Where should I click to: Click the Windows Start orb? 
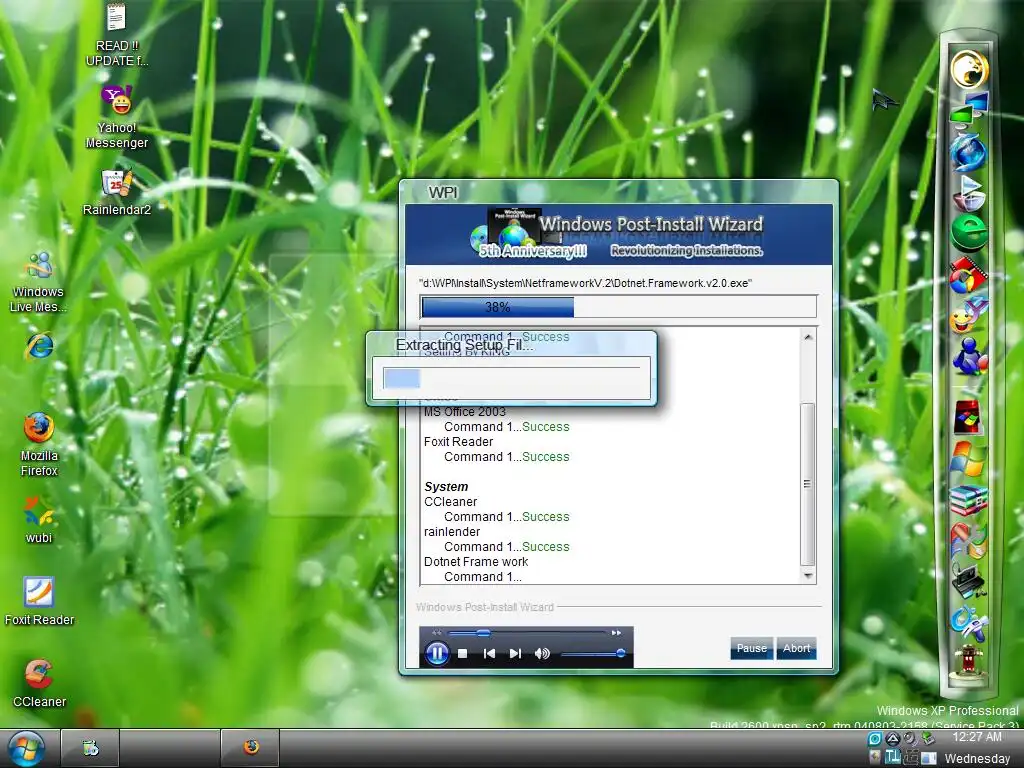point(26,748)
